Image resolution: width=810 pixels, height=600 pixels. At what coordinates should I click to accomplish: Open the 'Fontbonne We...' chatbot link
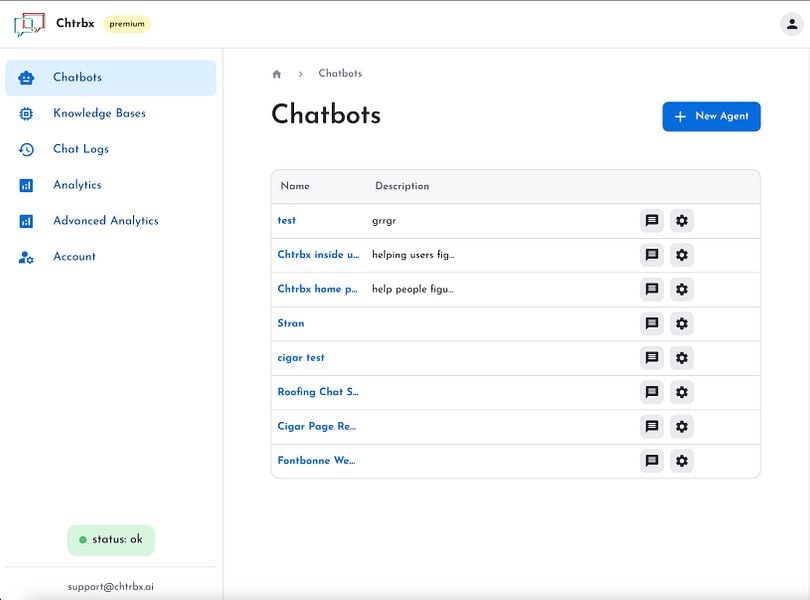pyautogui.click(x=316, y=460)
